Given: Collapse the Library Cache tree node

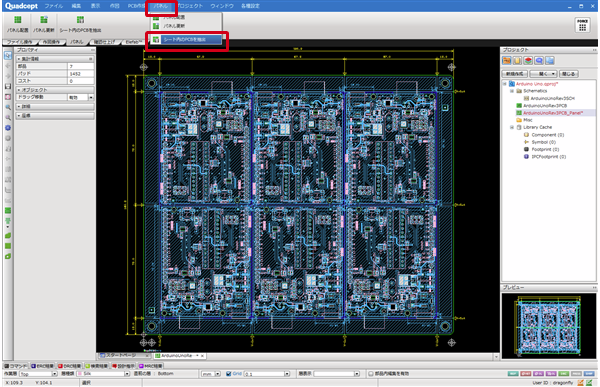Looking at the screenshot, I should [x=512, y=127].
